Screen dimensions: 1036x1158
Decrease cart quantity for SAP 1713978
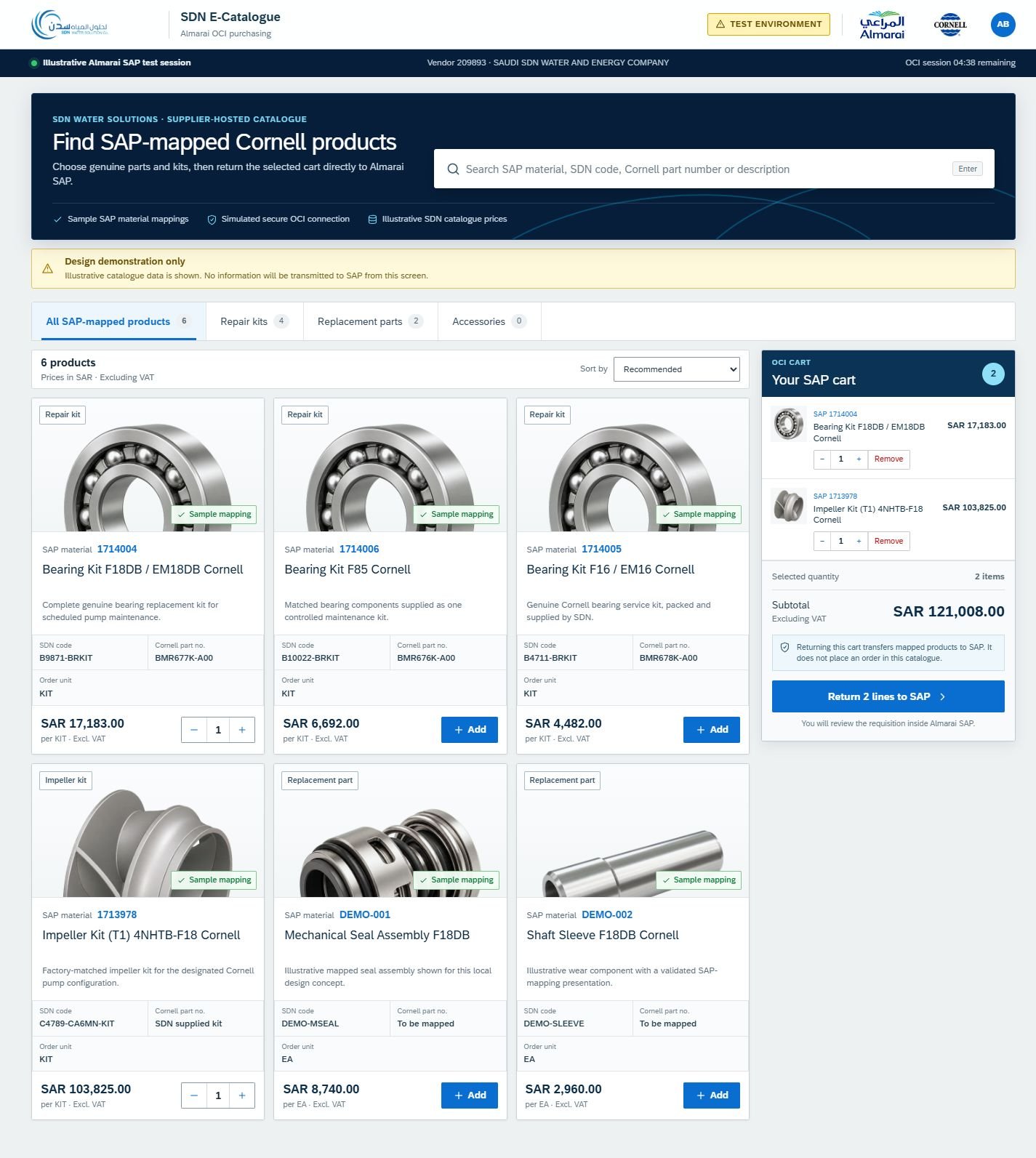822,542
